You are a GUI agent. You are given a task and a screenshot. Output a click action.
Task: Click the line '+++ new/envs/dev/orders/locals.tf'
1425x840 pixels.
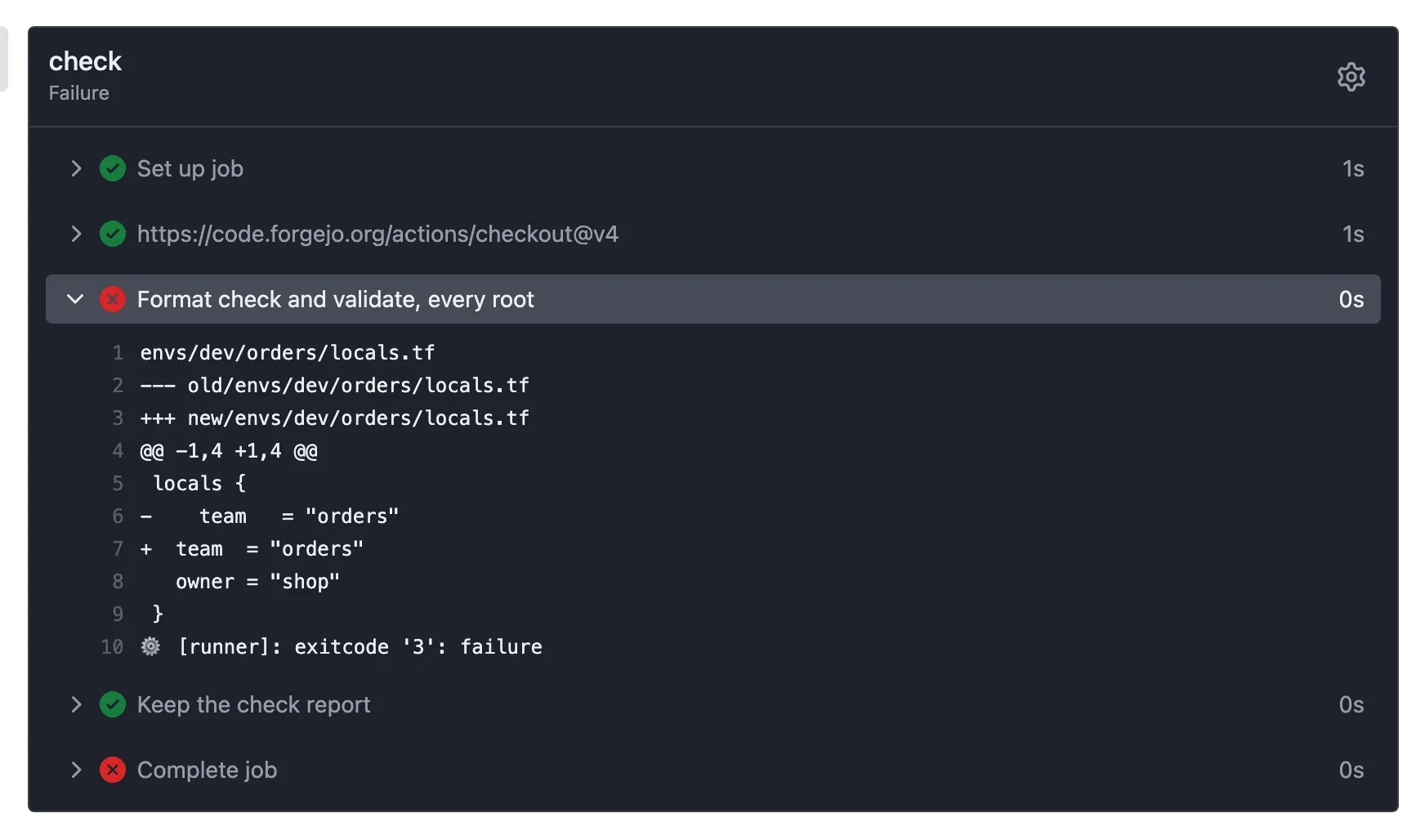tap(335, 418)
